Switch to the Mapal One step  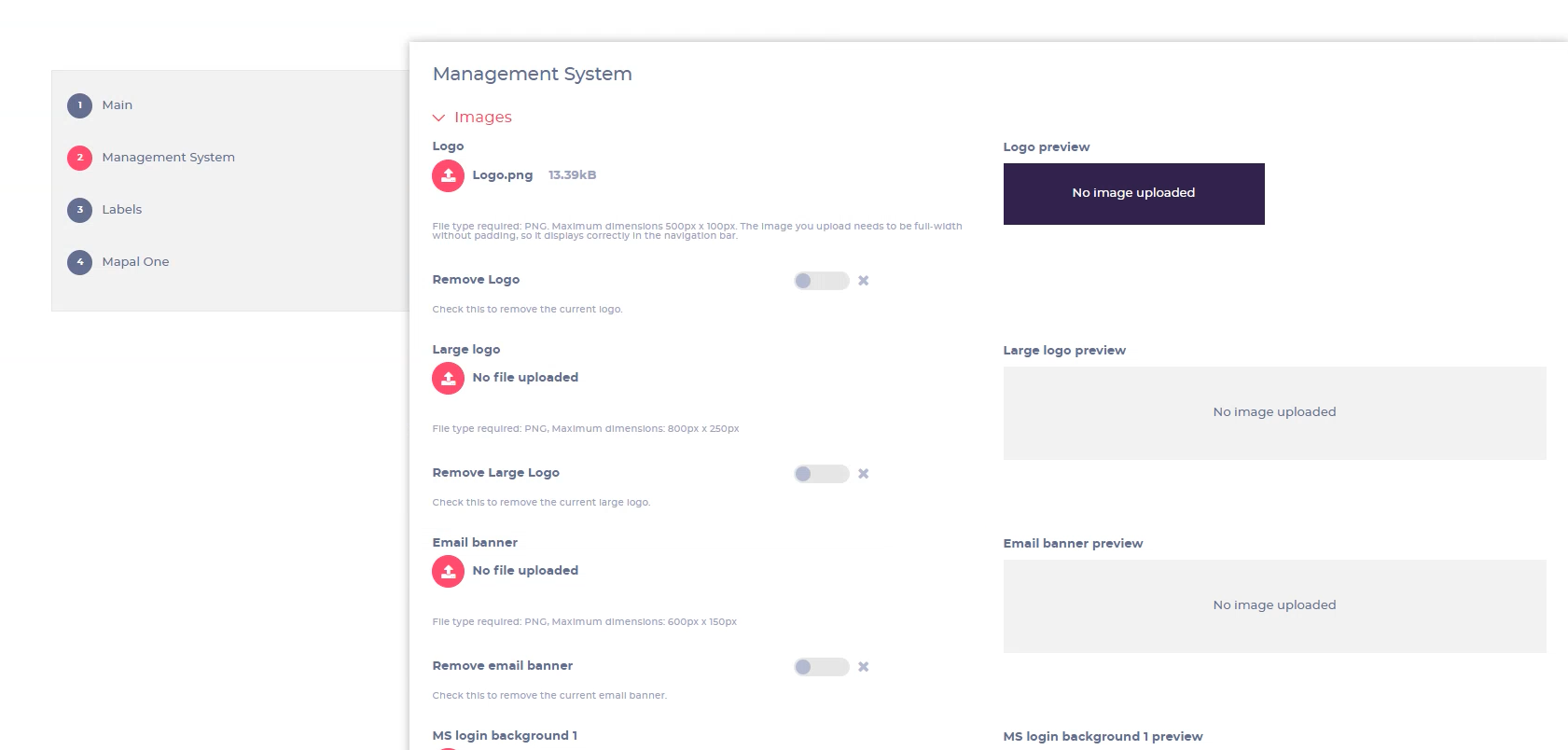pyautogui.click(x=135, y=262)
